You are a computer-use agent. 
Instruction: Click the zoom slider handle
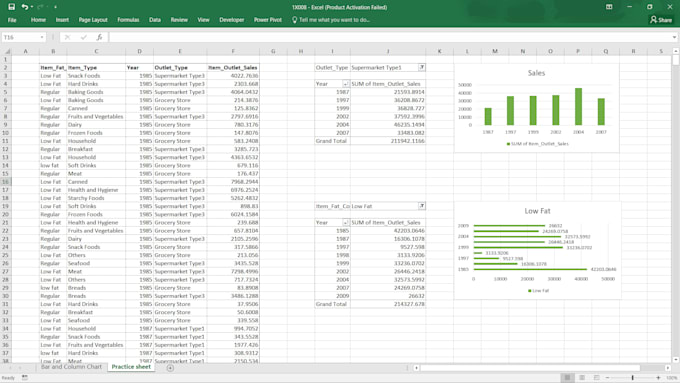633,378
